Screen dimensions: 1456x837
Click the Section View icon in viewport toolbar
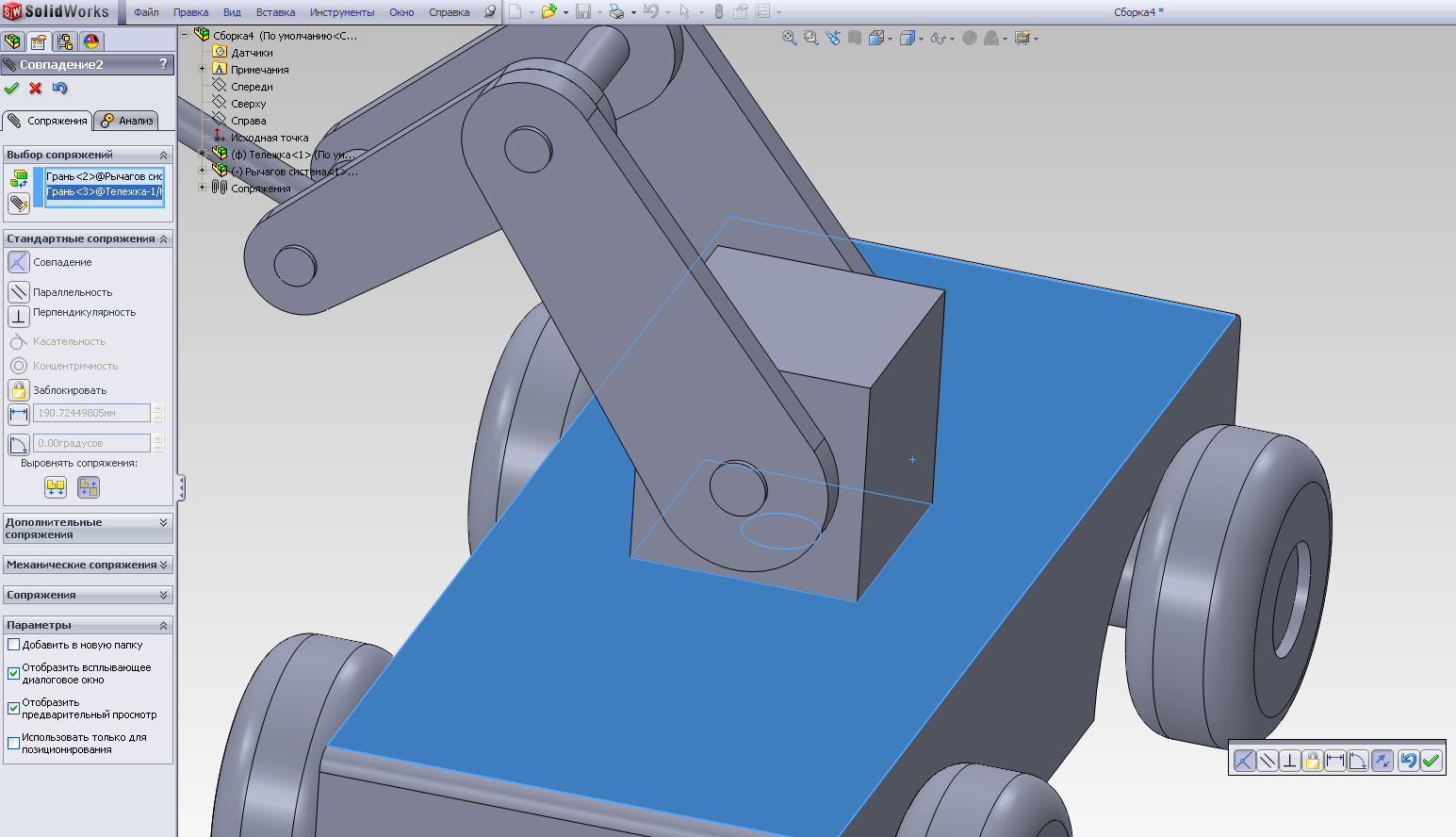pos(855,38)
